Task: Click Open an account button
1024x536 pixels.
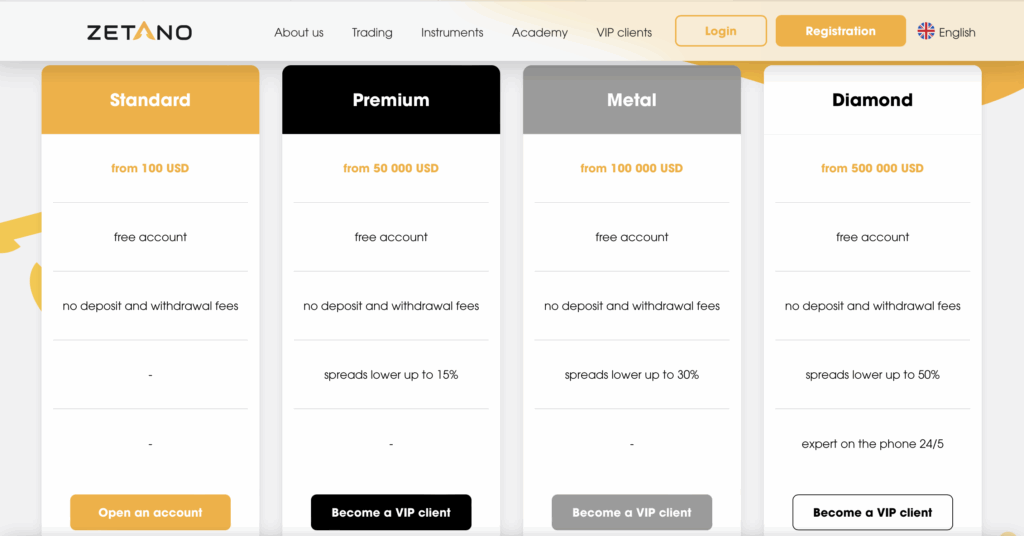Action: pyautogui.click(x=150, y=512)
